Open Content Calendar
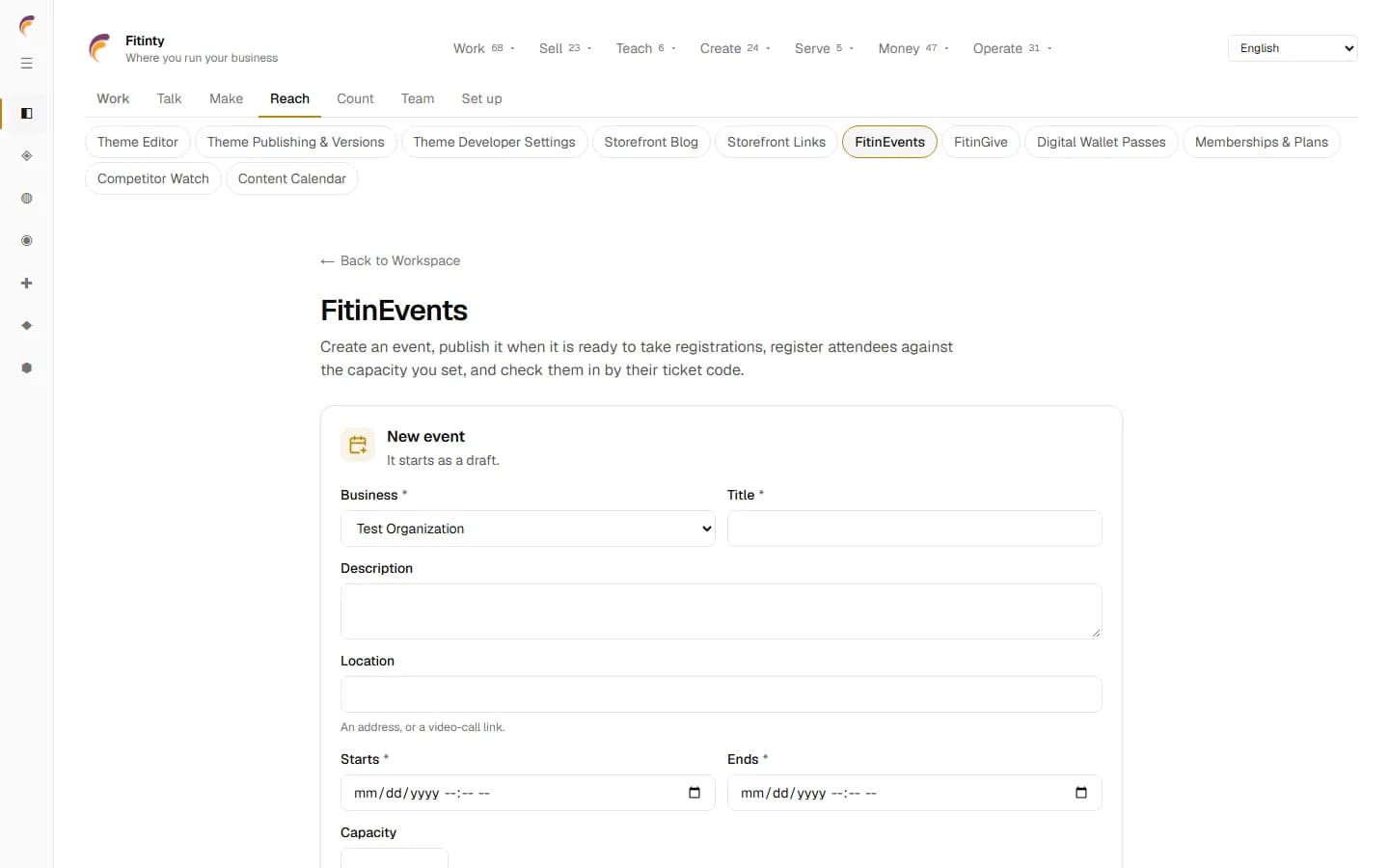Screen dimensions: 1389x868 coord(291,178)
